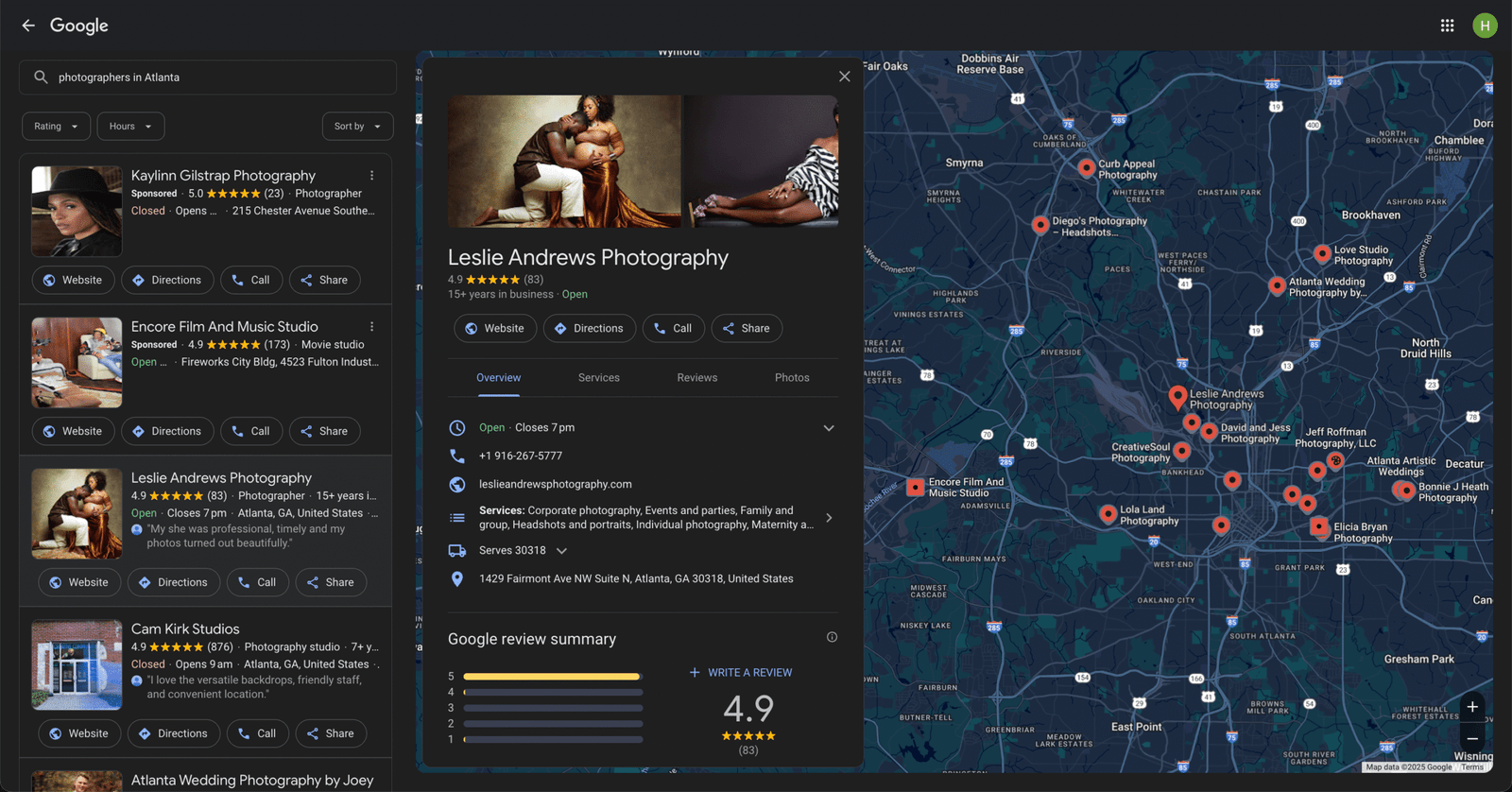This screenshot has width=1512, height=792.
Task: Call Cam Kirk Studios
Action: (x=258, y=733)
